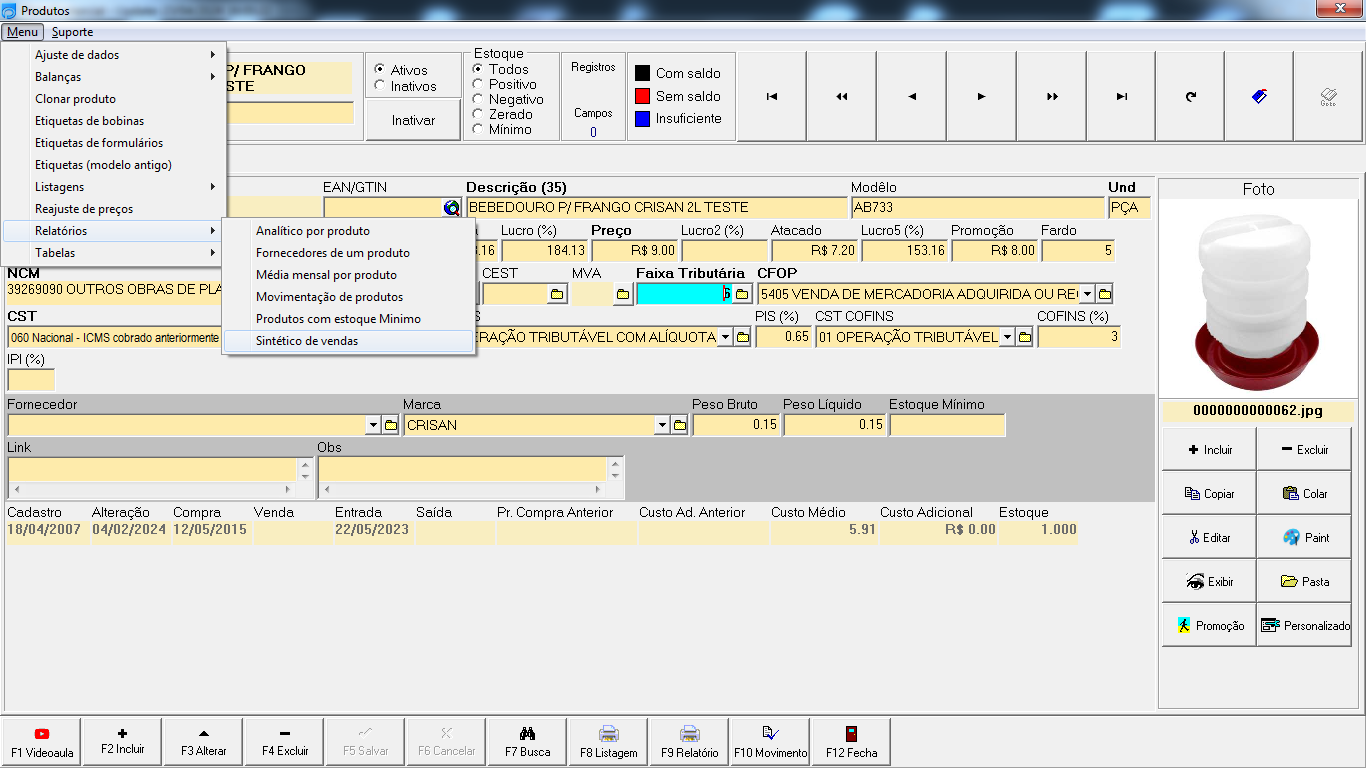The width and height of the screenshot is (1366, 768).
Task: Click the Preço input field
Action: point(635,251)
